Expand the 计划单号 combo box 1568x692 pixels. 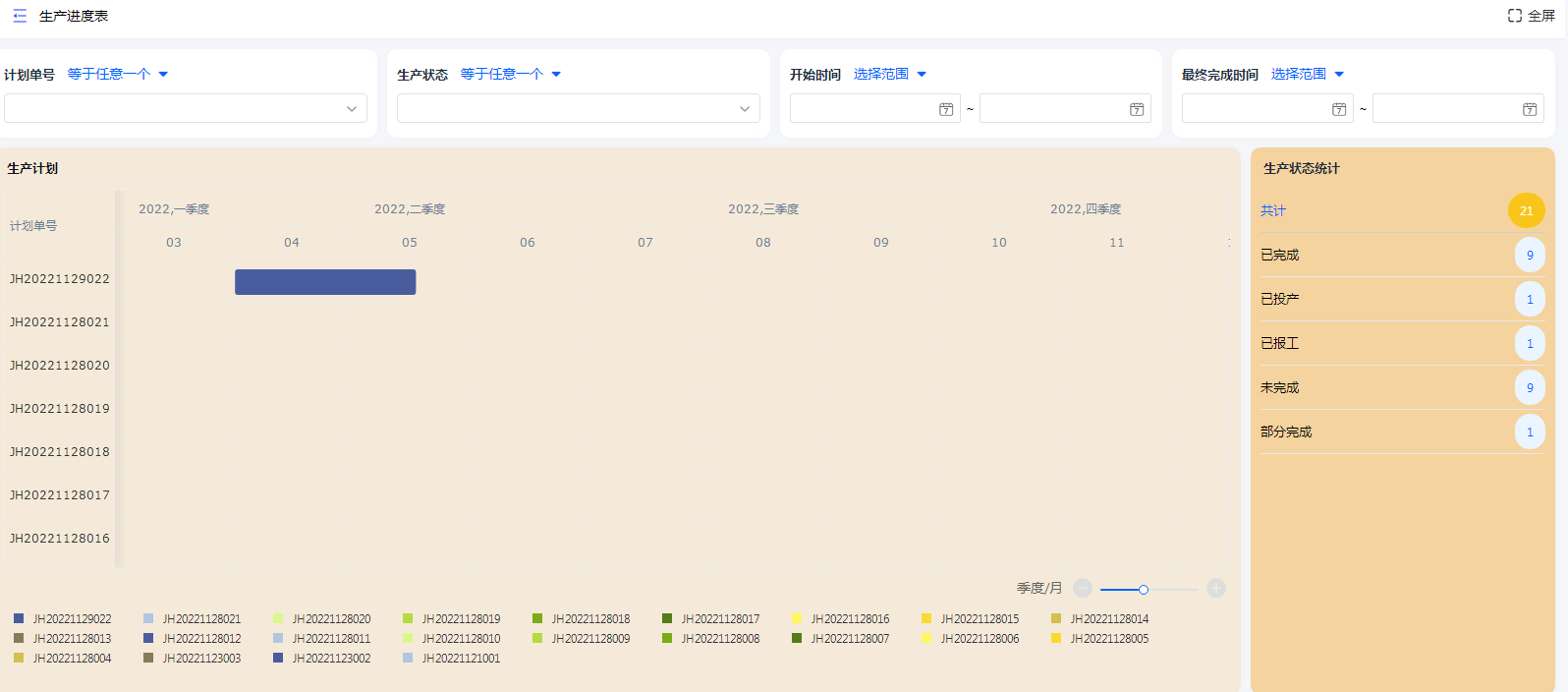(186, 108)
